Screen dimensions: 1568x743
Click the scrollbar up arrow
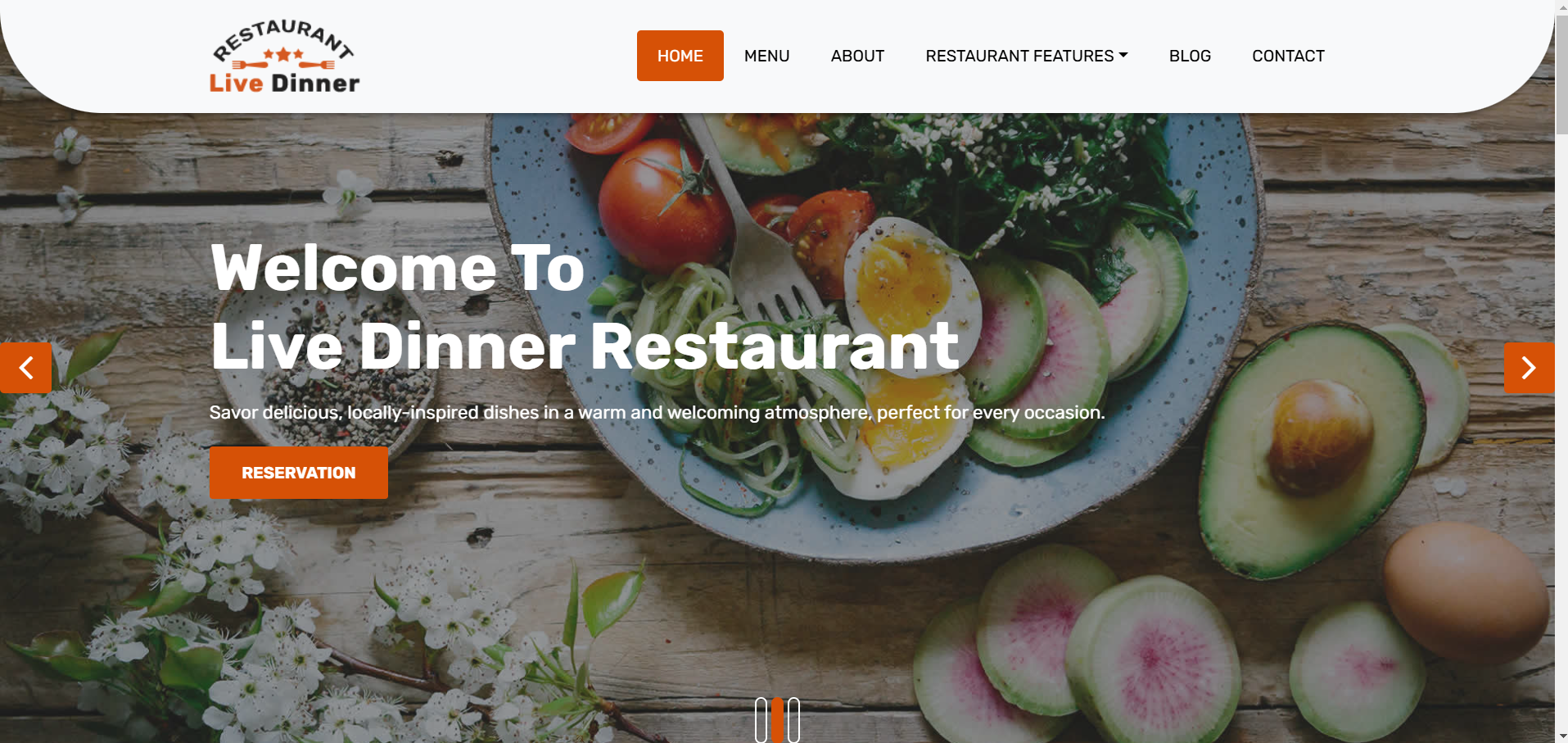1561,7
